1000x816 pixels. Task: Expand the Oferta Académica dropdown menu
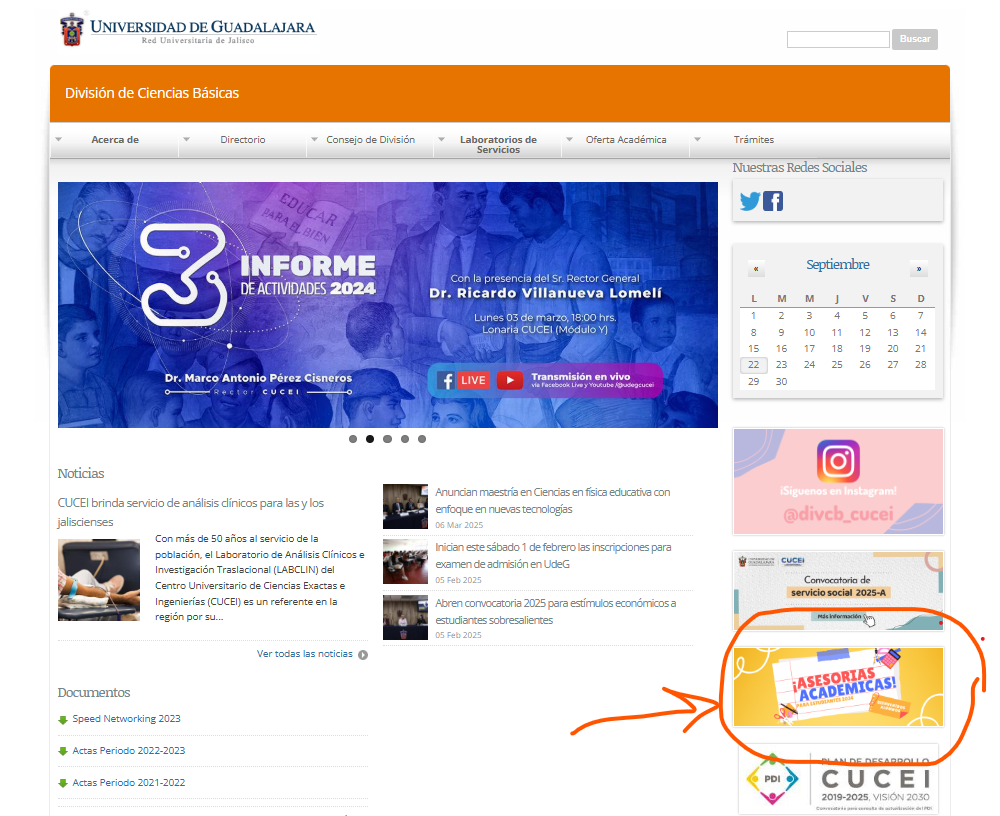pyautogui.click(x=626, y=140)
